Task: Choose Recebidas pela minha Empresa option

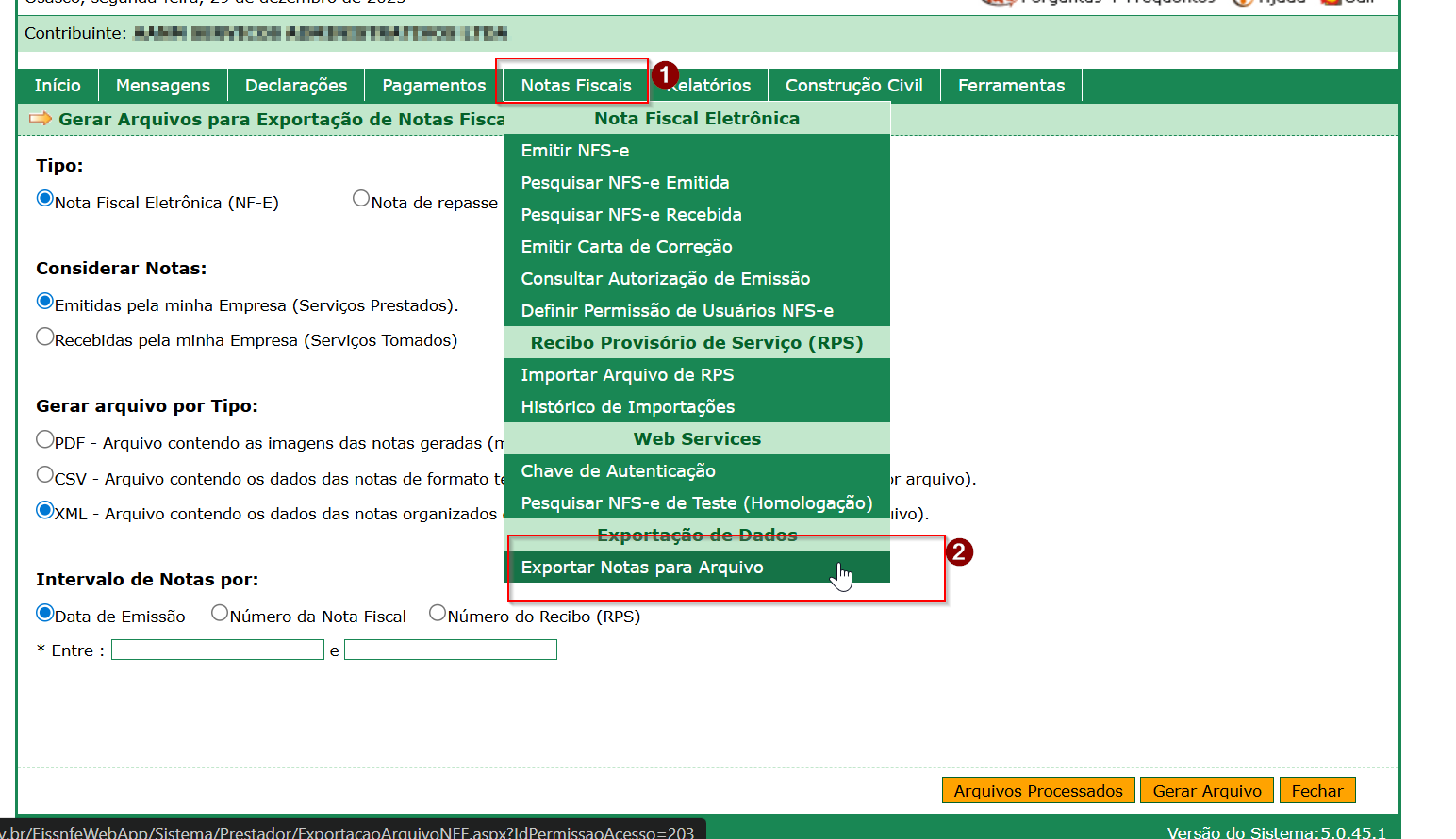Action: click(x=44, y=337)
